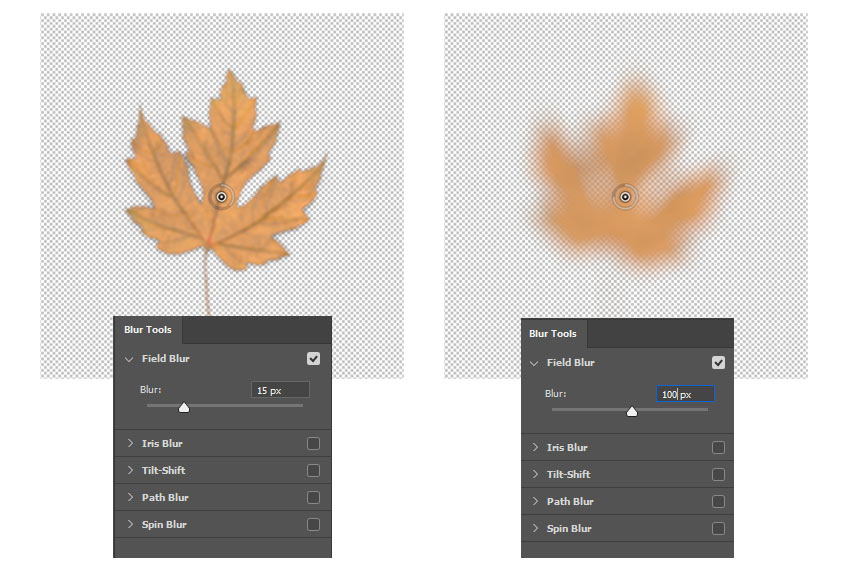Viewport: 850px width, 577px height.
Task: Click the Tilt-Shift label in right panel
Action: coord(568,475)
